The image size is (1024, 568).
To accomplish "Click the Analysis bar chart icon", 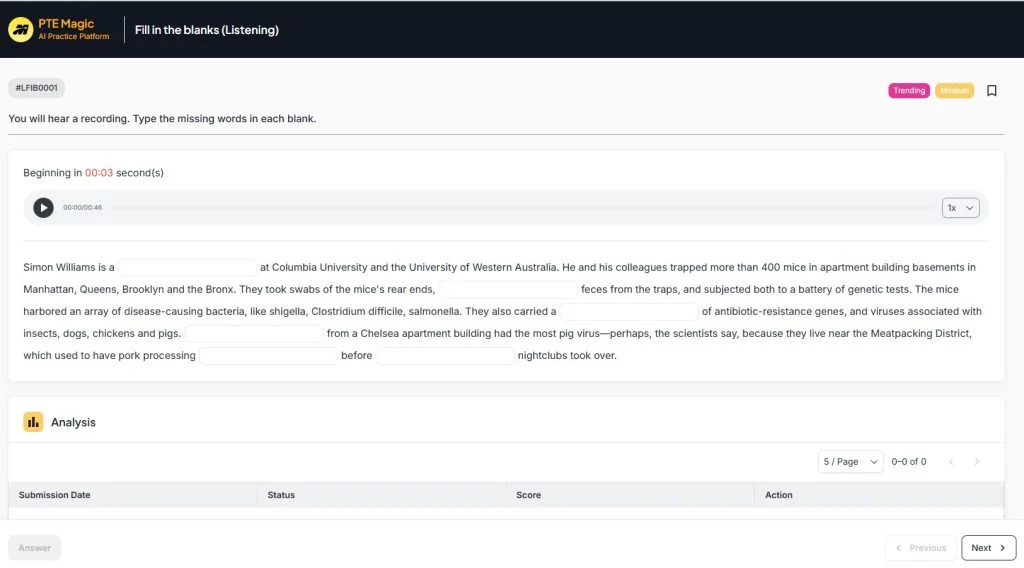I will click(x=33, y=422).
